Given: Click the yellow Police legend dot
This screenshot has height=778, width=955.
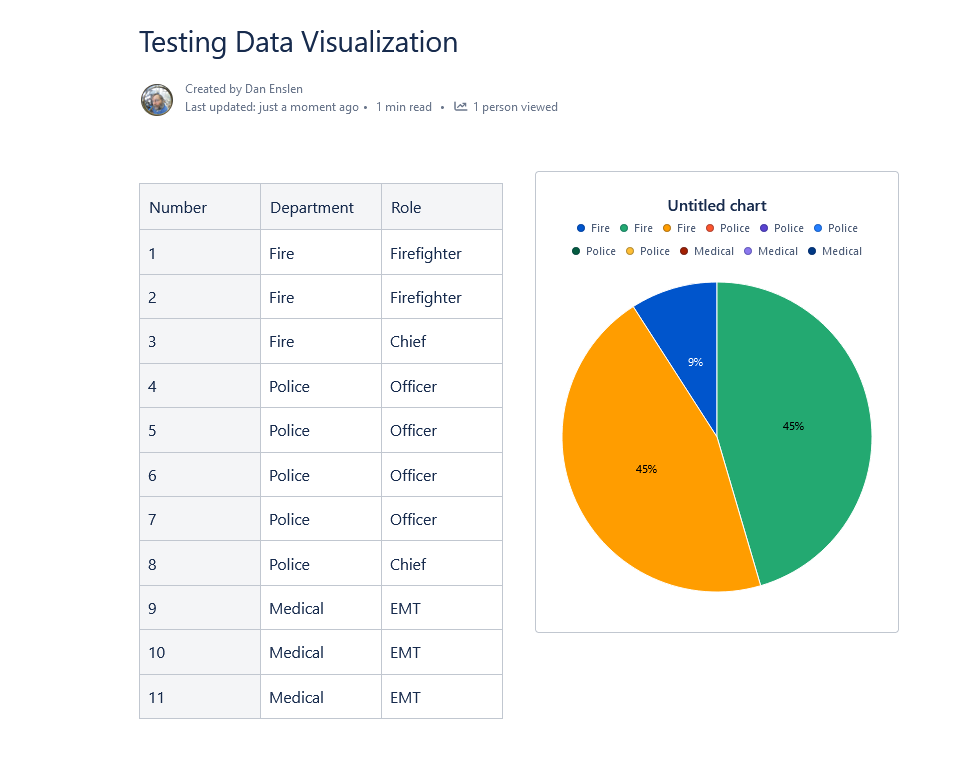Looking at the screenshot, I should (629, 251).
